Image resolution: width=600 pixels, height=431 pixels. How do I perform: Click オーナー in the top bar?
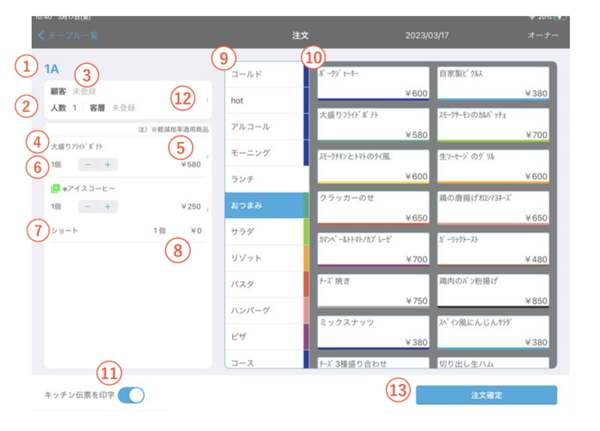[543, 35]
